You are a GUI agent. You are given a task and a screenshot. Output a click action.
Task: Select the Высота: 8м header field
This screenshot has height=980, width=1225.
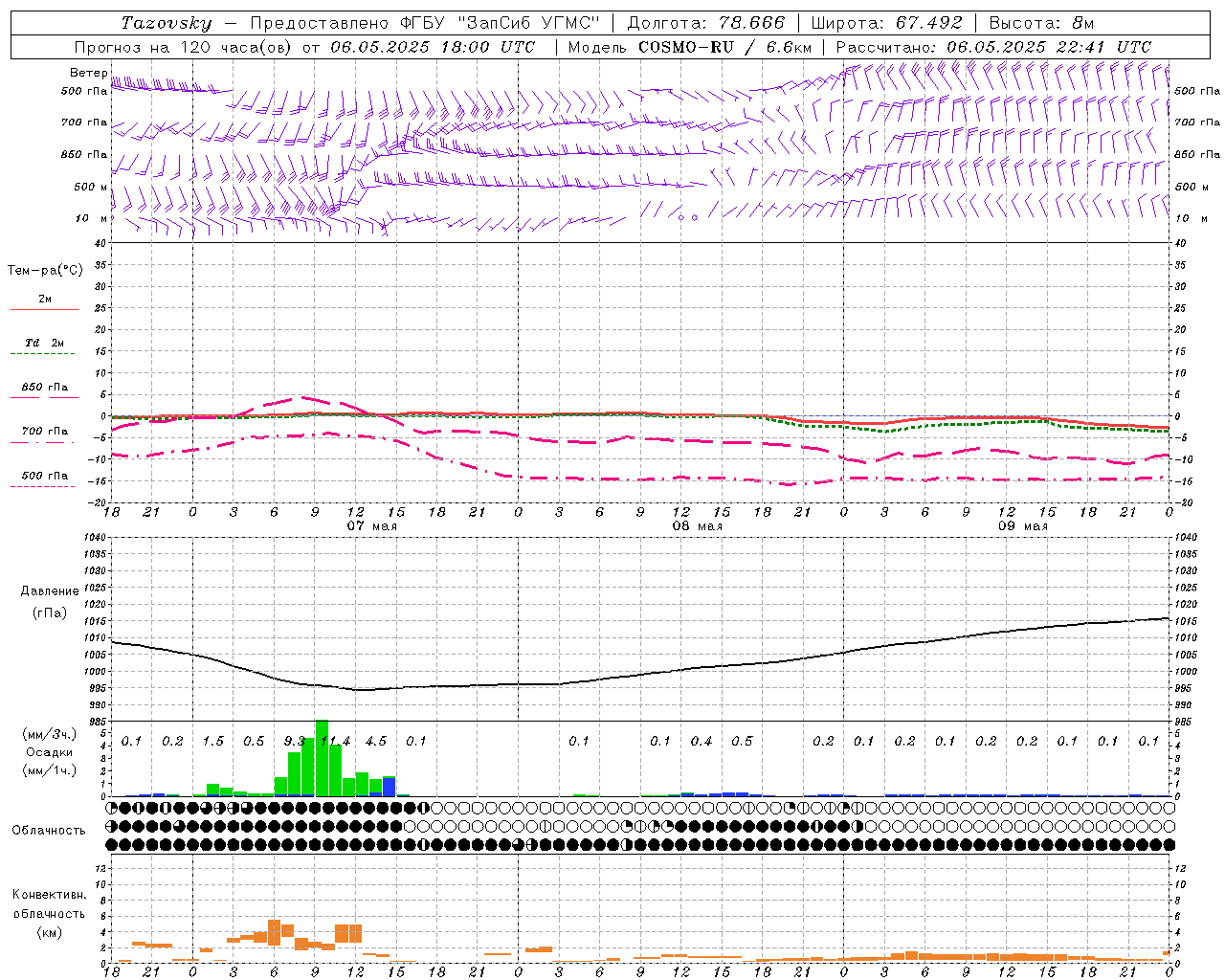pyautogui.click(x=1041, y=23)
